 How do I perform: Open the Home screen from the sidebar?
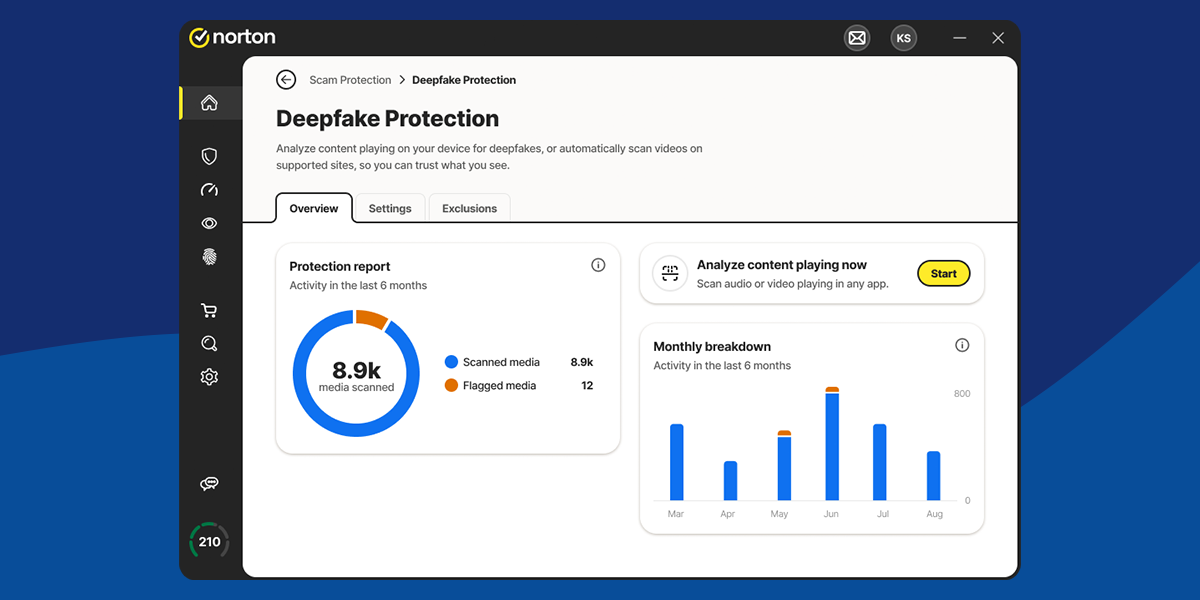tap(209, 103)
